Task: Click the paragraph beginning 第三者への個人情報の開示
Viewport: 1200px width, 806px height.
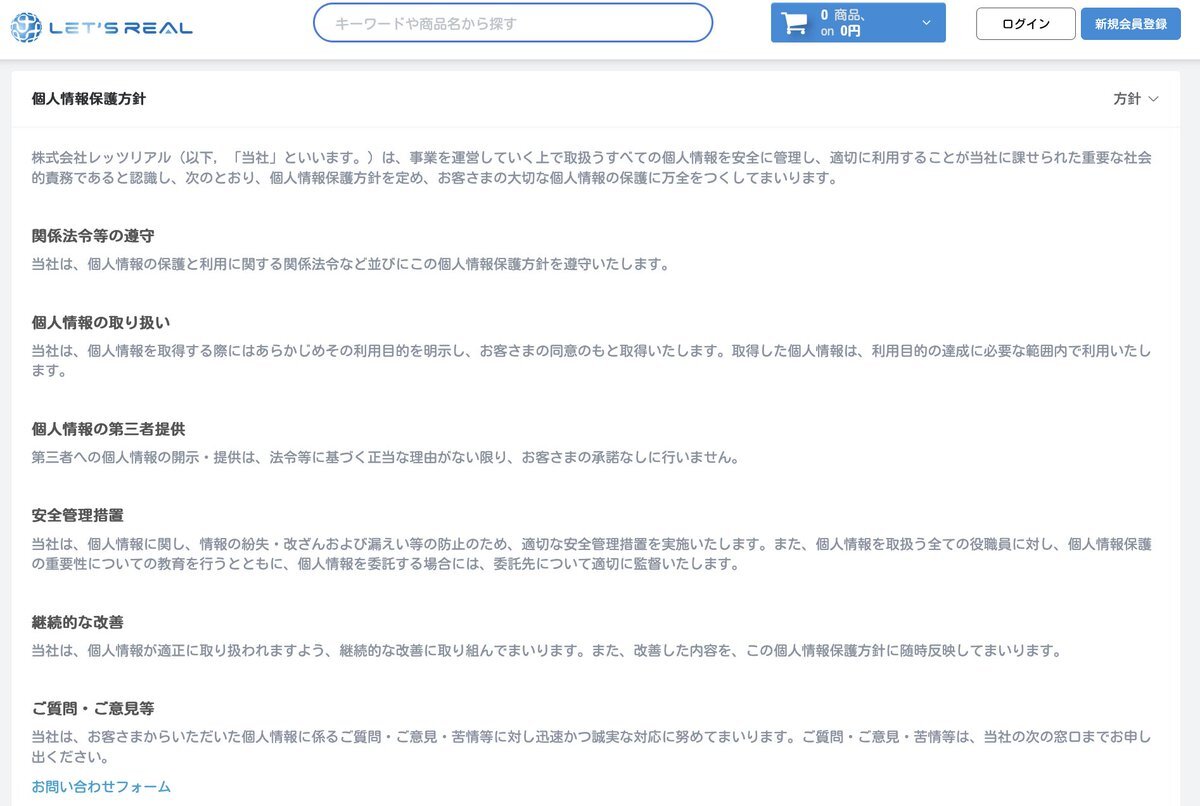Action: click(x=385, y=458)
